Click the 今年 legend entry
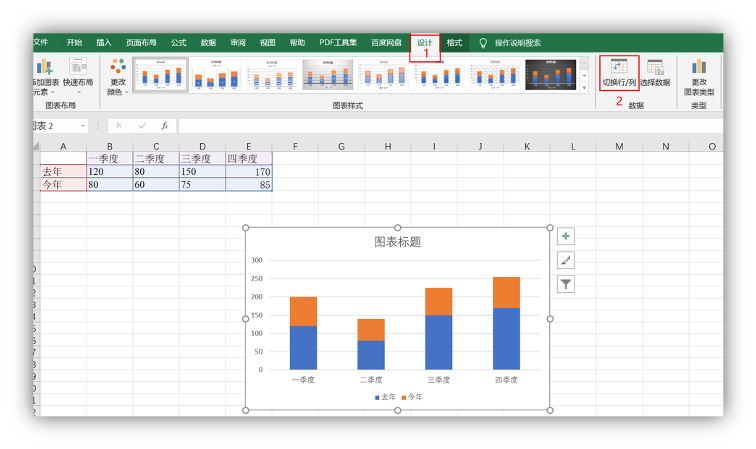 tap(412, 397)
